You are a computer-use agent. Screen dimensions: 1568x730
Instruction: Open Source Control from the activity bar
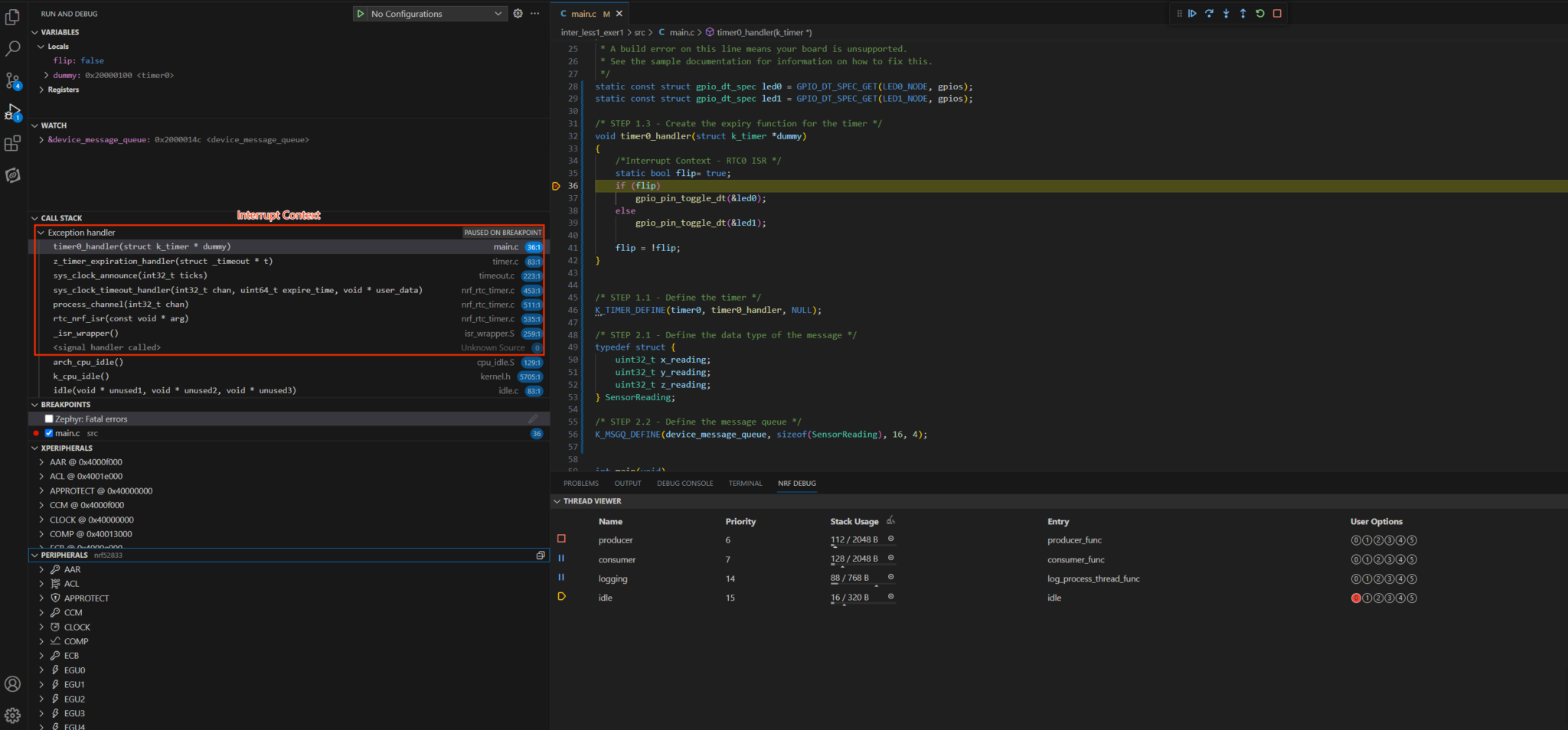14,80
